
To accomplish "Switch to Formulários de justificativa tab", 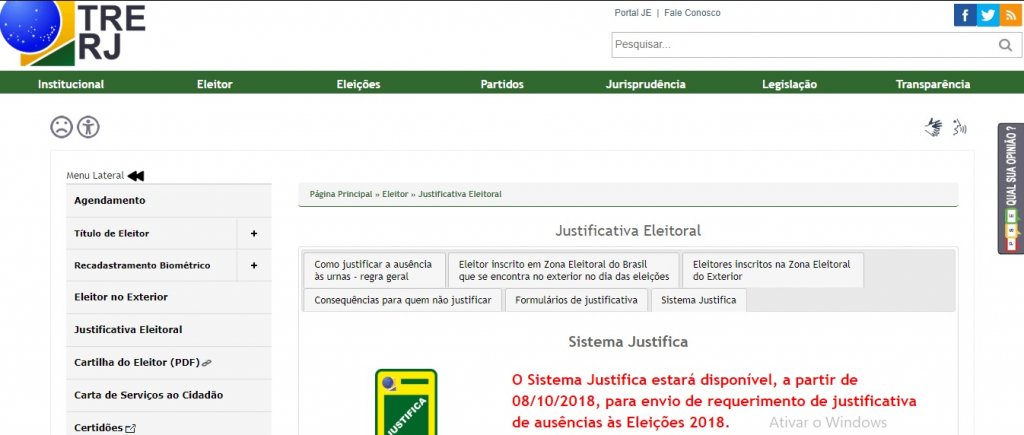I will [x=576, y=300].
